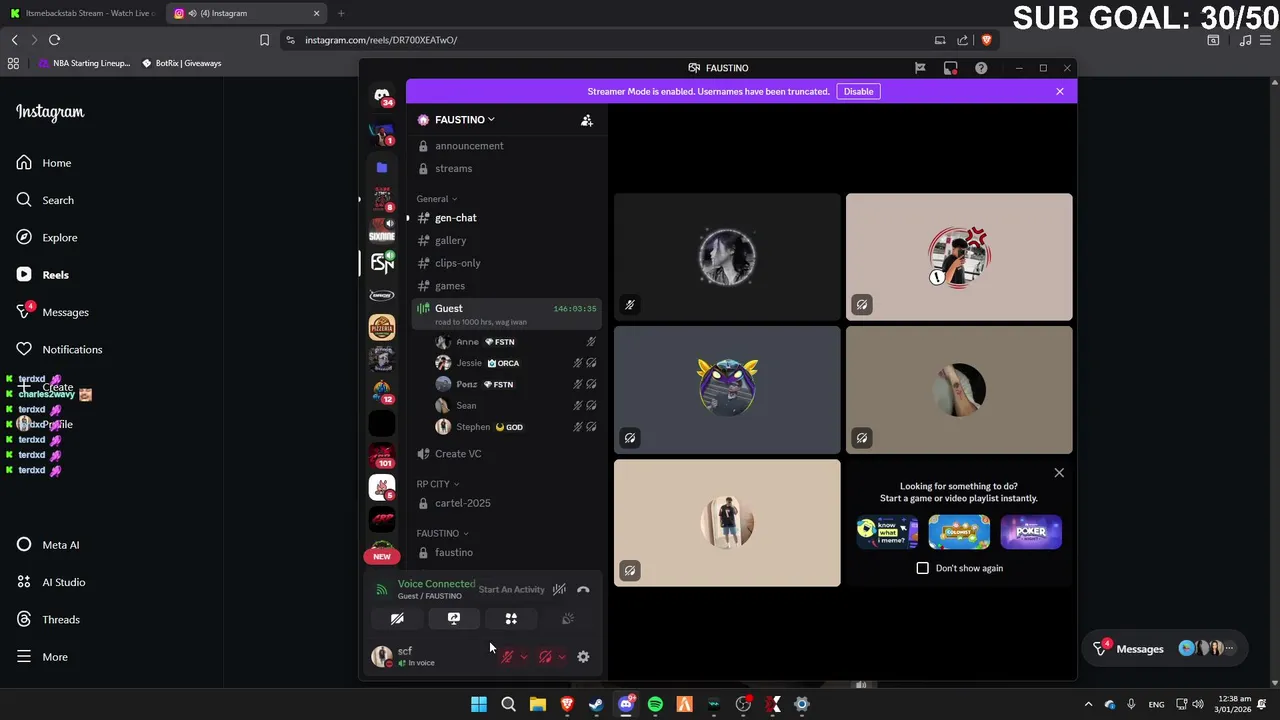Open Threads link in Instagram sidebar
The height and width of the screenshot is (720, 1280).
48,620
